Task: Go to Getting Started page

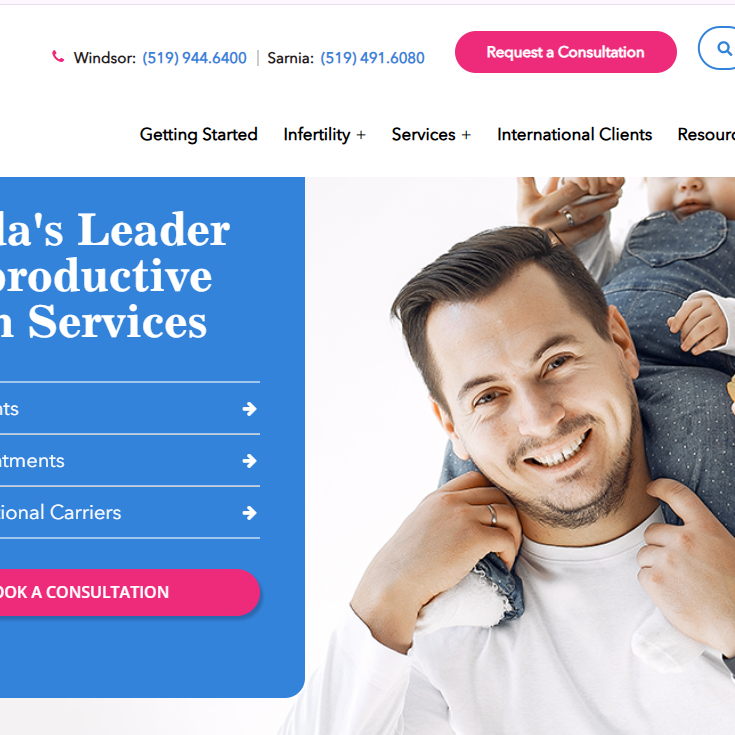Action: point(199,135)
